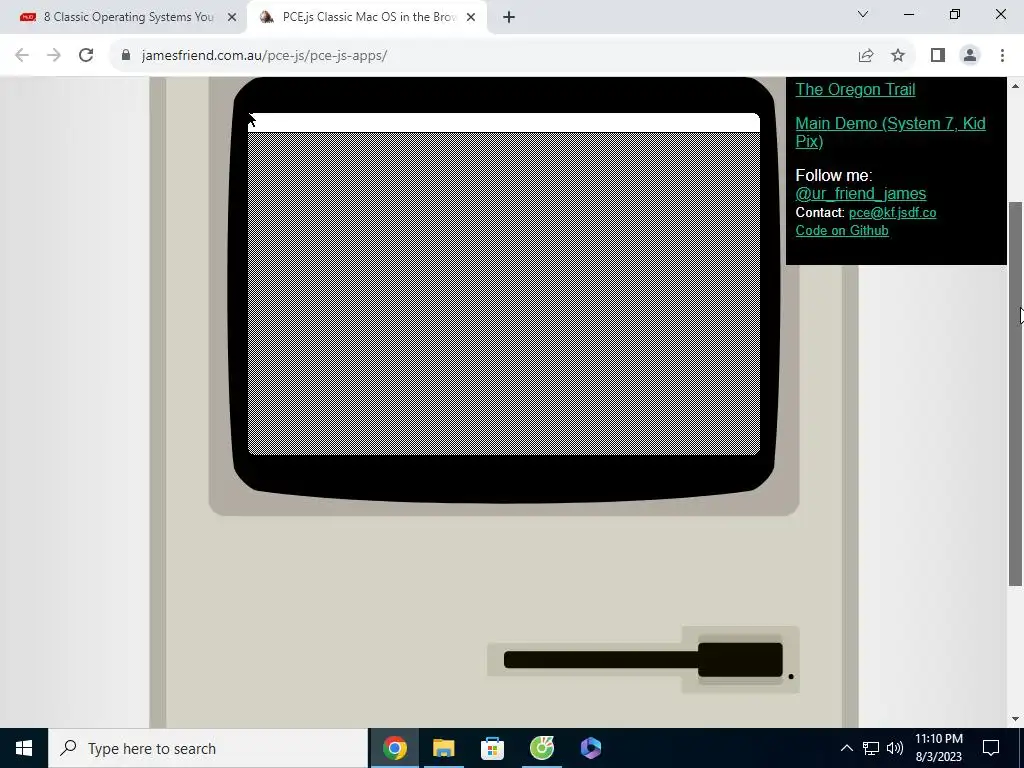
Task: Visit @ur_friend_james profile link
Action: pos(860,193)
